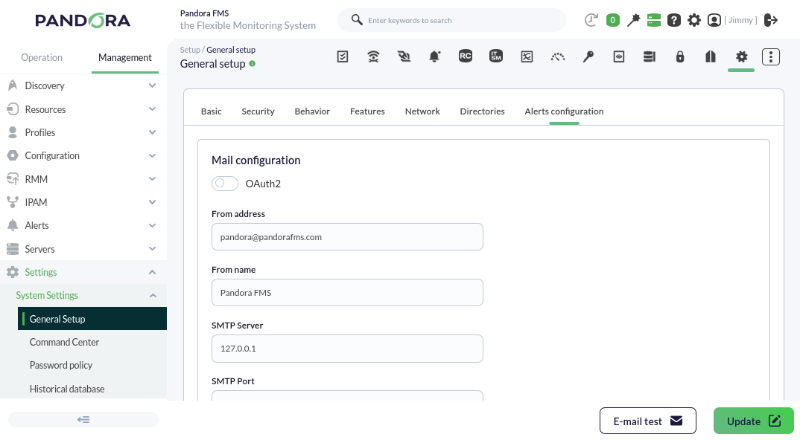Click the SMTP Server input field
Viewport: 800px width, 440px height.
click(347, 348)
